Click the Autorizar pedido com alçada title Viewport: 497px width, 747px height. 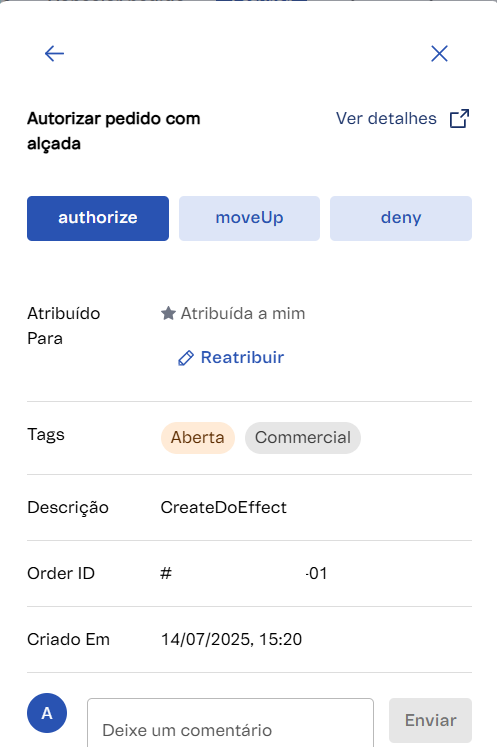pos(113,131)
